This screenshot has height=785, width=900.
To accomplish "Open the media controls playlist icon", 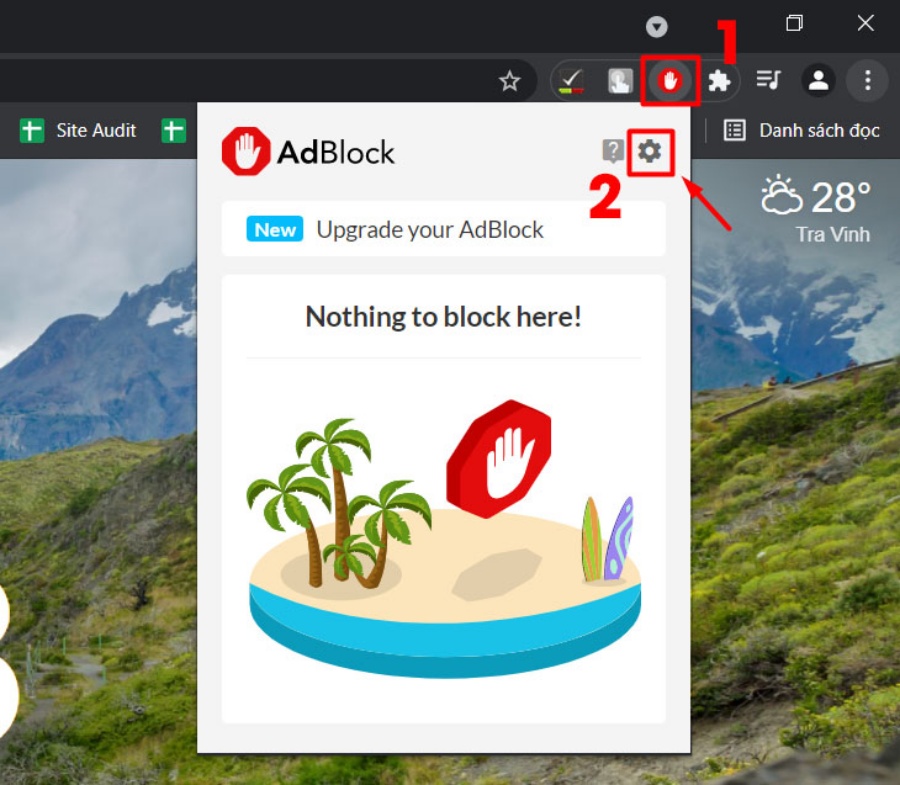I will [x=768, y=81].
